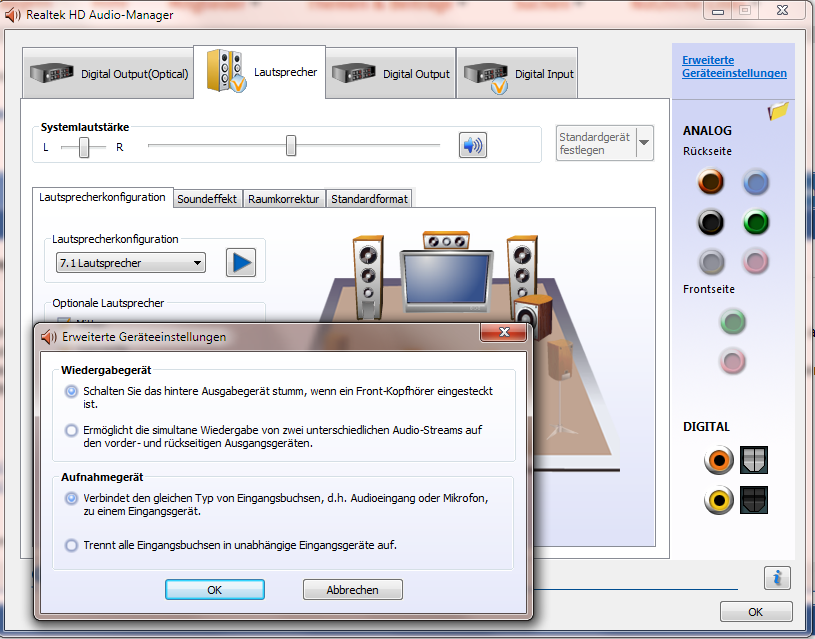This screenshot has width=815, height=639.
Task: Click Abbrechen to cancel the dialog
Action: [x=352, y=590]
